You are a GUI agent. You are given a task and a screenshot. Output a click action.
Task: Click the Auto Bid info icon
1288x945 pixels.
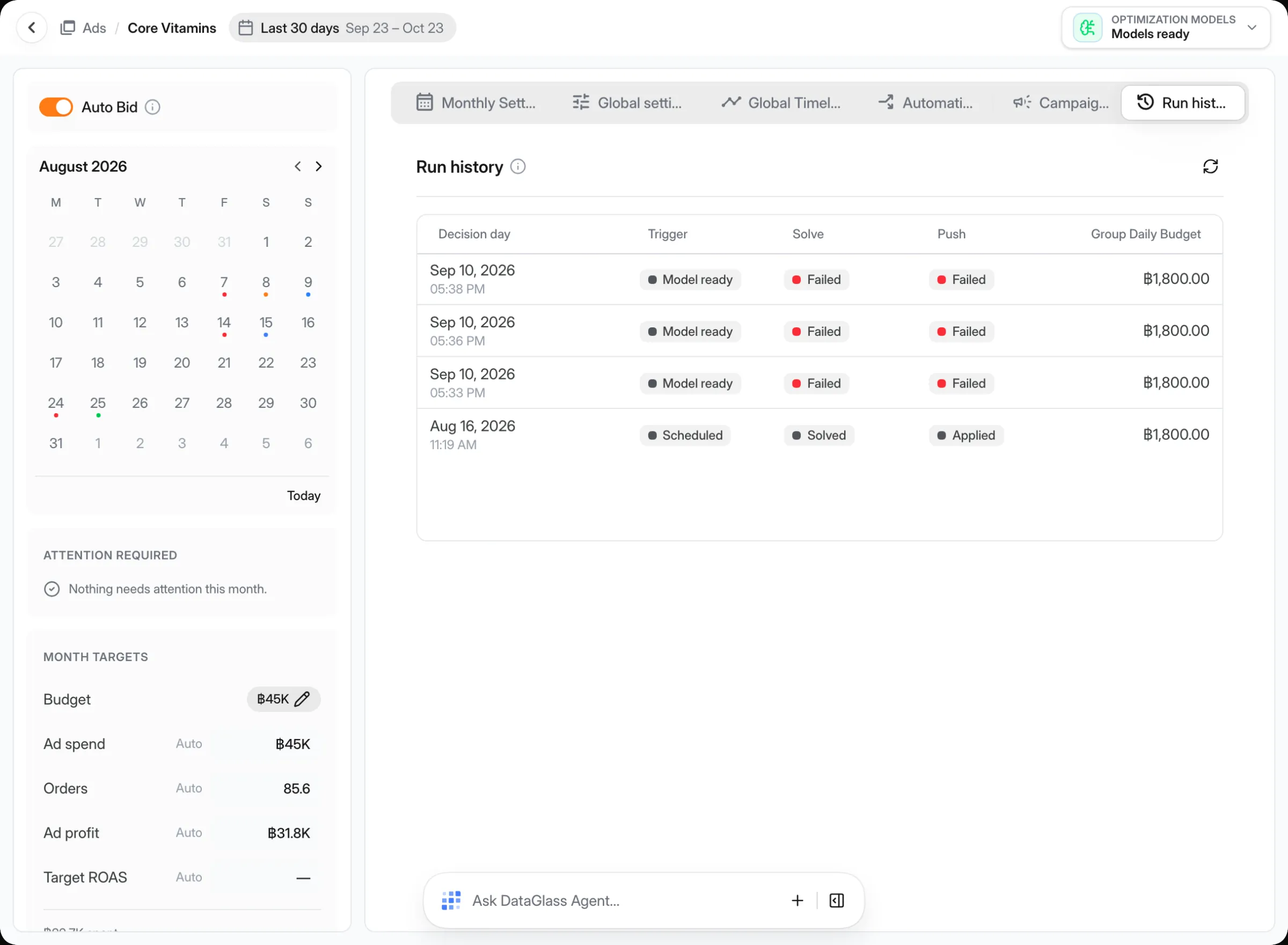pos(152,107)
